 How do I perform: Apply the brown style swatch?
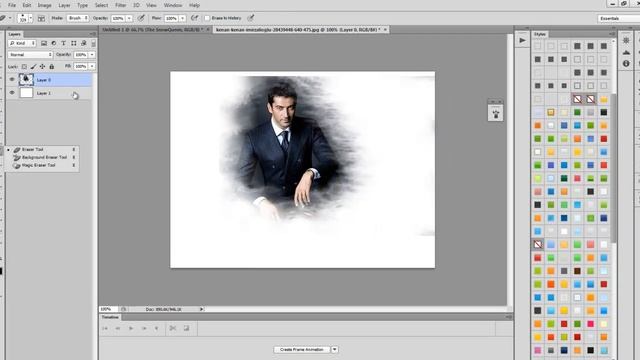pos(577,271)
